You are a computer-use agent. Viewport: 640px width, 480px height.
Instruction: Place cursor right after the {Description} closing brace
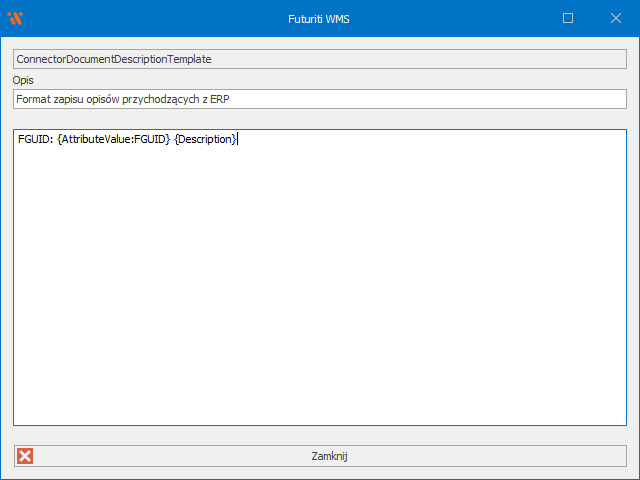tap(238, 139)
